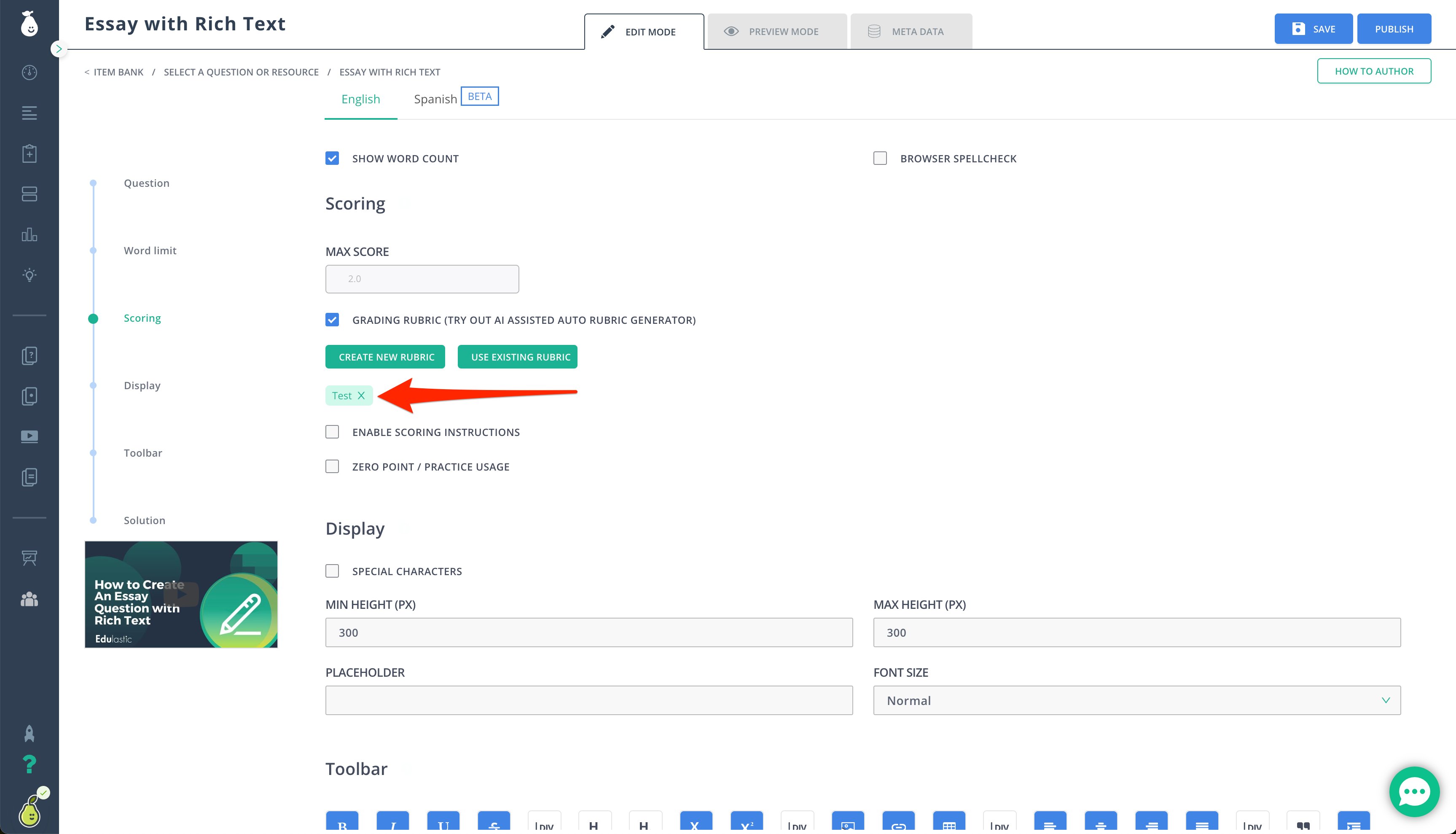
Task: Open the How To Author guide
Action: 1373,71
